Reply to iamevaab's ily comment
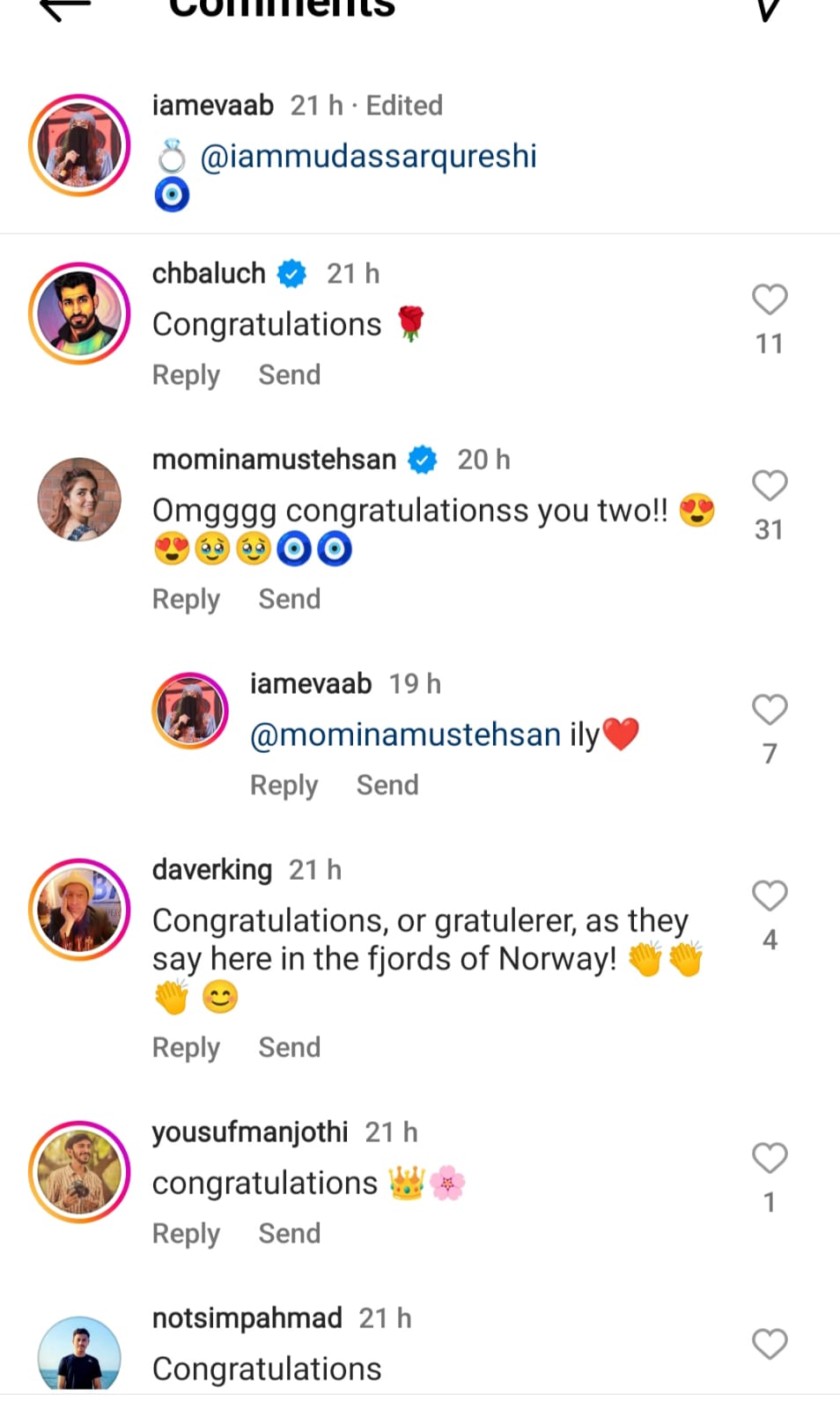The image size is (840, 1409). (x=284, y=786)
